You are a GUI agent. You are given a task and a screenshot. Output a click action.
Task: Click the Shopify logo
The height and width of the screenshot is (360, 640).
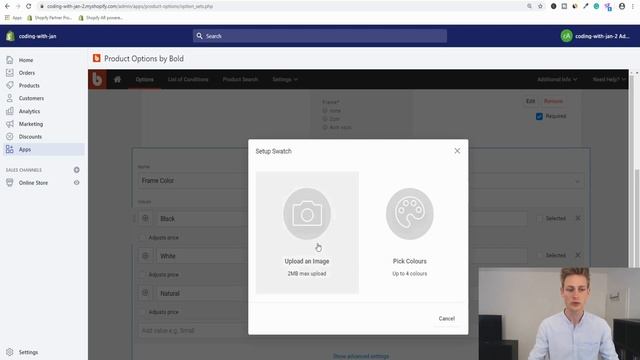tap(10, 36)
